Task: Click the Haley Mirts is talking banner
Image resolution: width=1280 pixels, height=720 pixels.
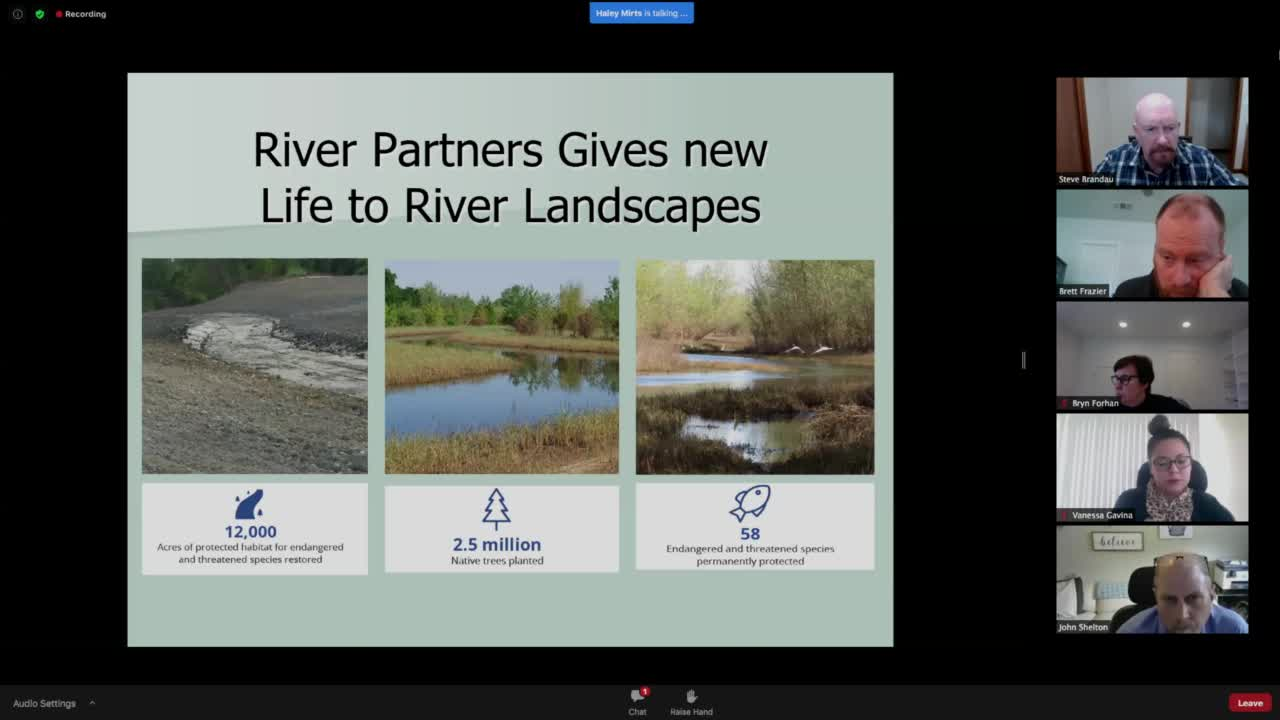Action: click(x=641, y=13)
